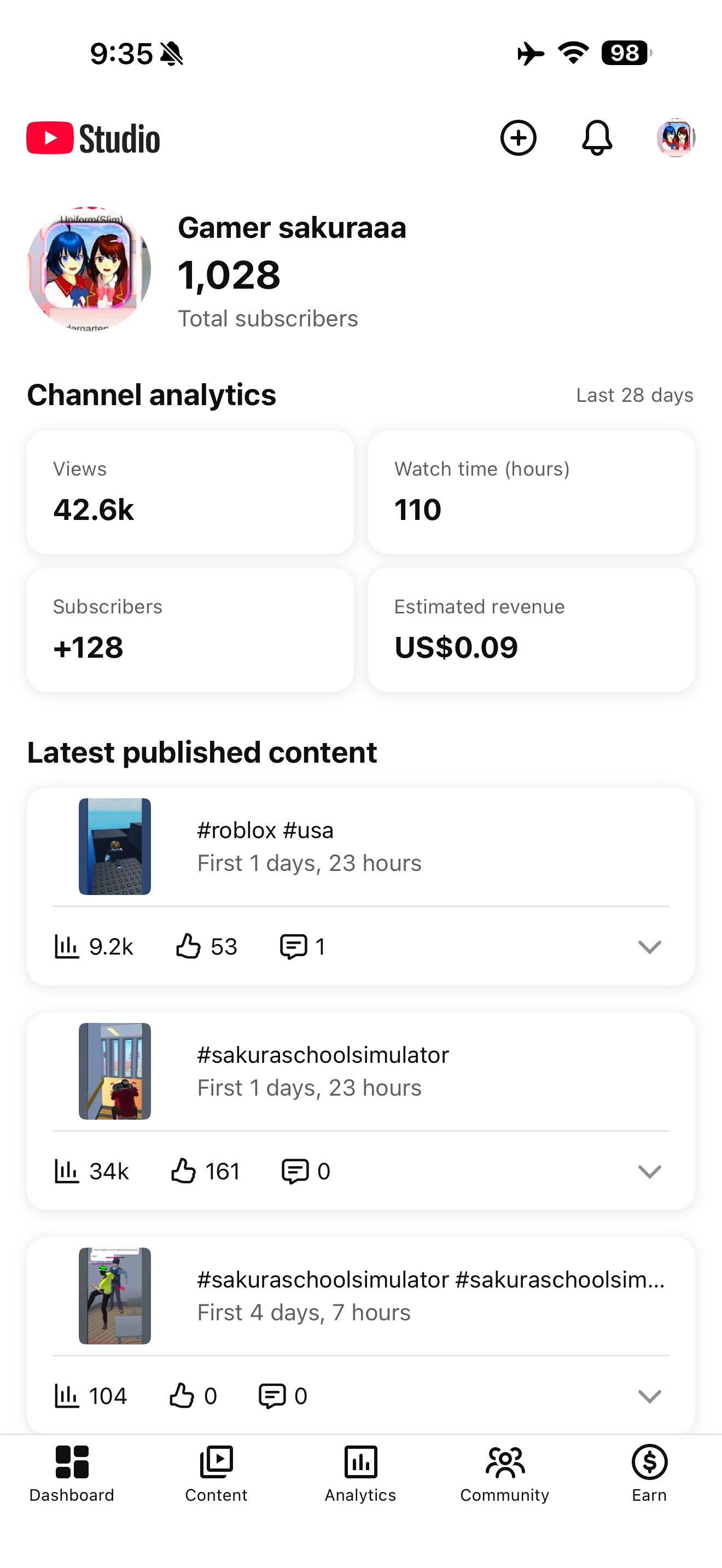722x1568 pixels.
Task: Tap comments icon on #roblox #usa video
Action: 293,947
